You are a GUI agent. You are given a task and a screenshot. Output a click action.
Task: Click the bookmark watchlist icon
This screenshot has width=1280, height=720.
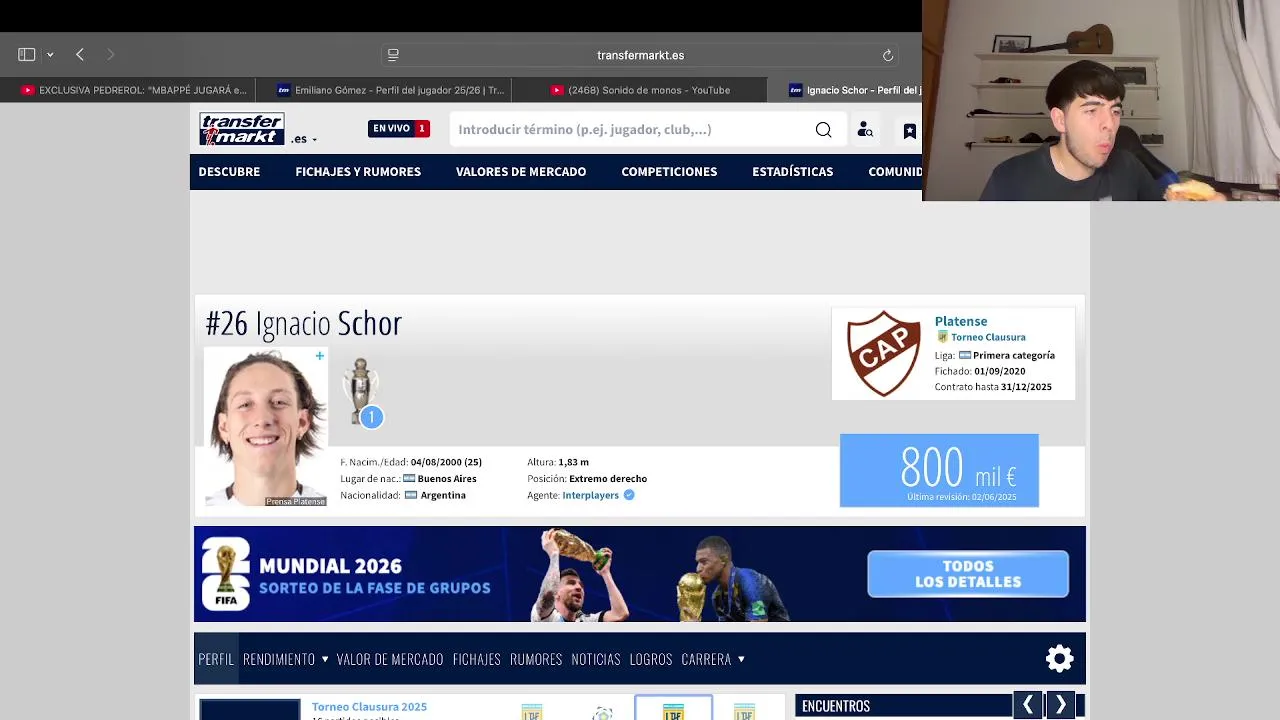pos(909,130)
